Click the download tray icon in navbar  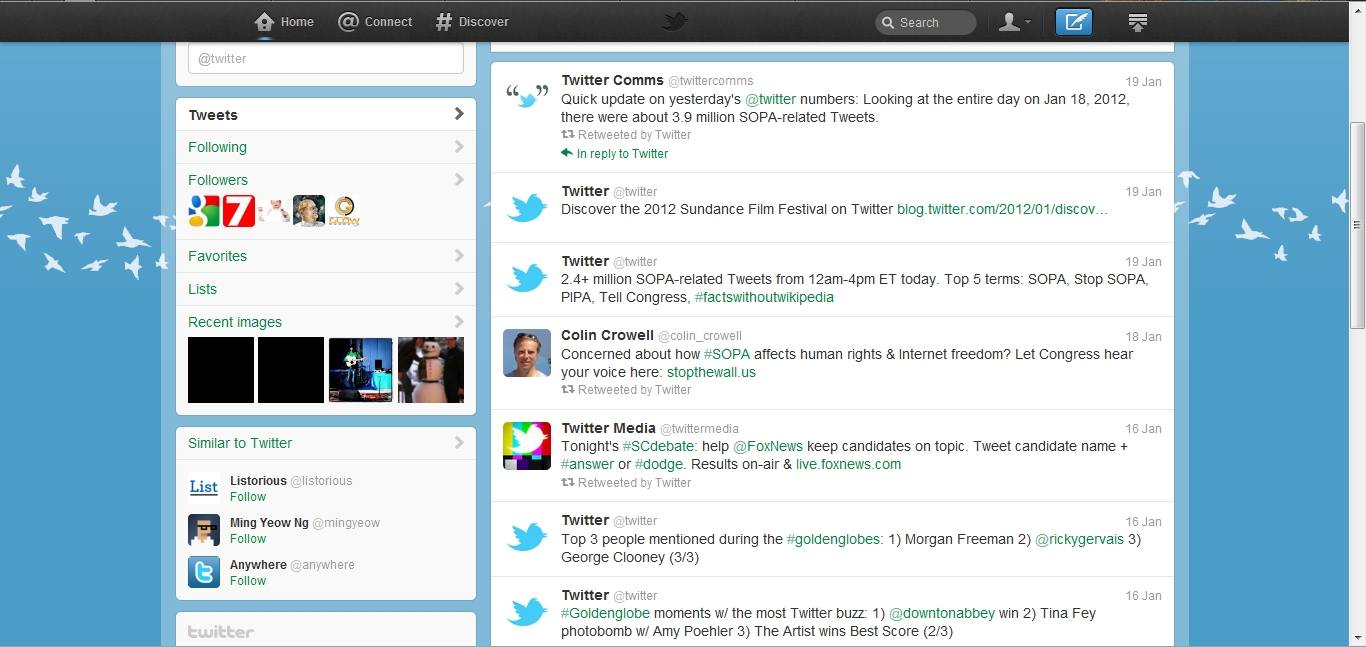1137,22
